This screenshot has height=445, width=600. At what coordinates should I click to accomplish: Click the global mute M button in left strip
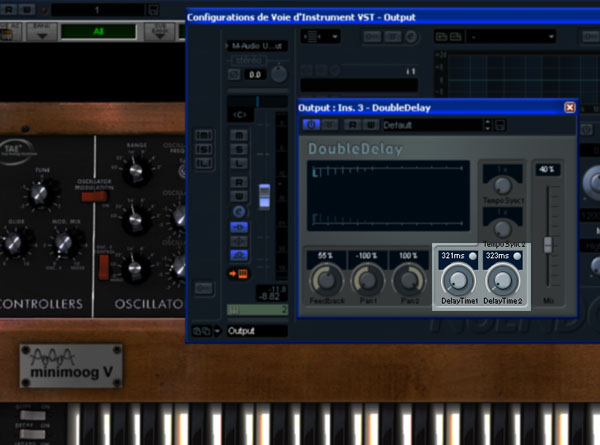tap(204, 135)
